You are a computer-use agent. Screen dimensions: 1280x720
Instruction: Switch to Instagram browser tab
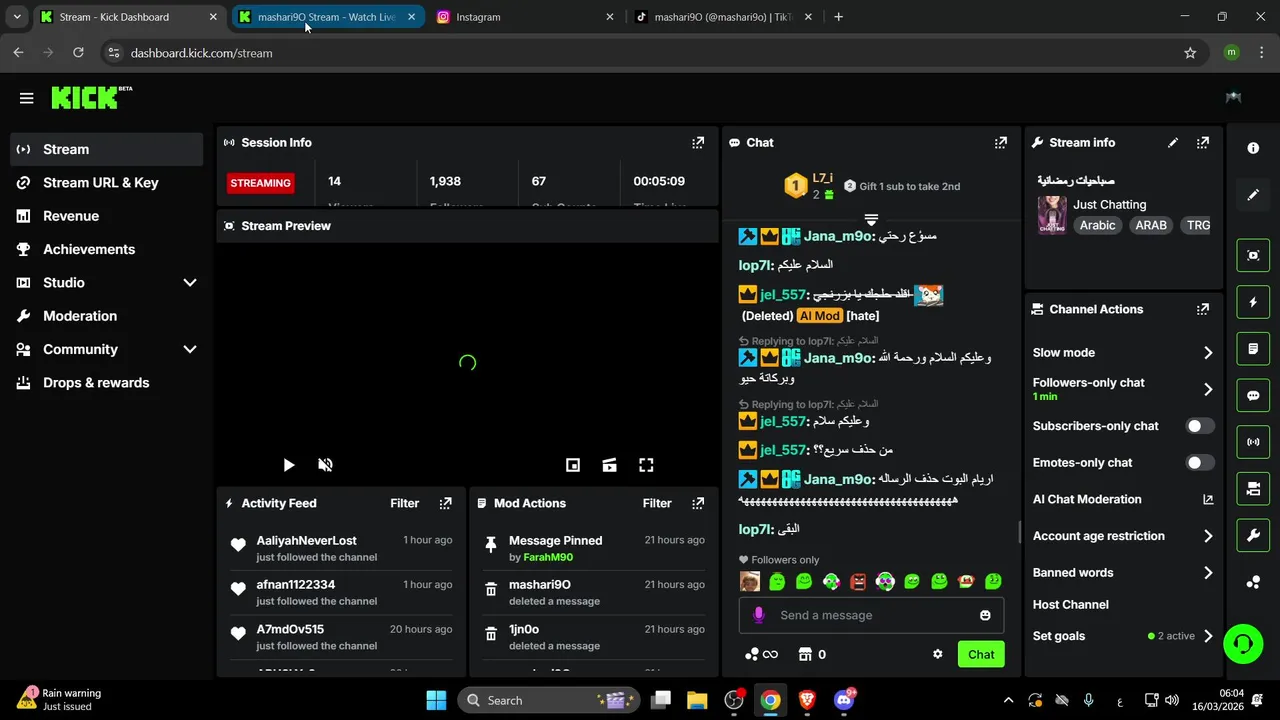point(525,17)
